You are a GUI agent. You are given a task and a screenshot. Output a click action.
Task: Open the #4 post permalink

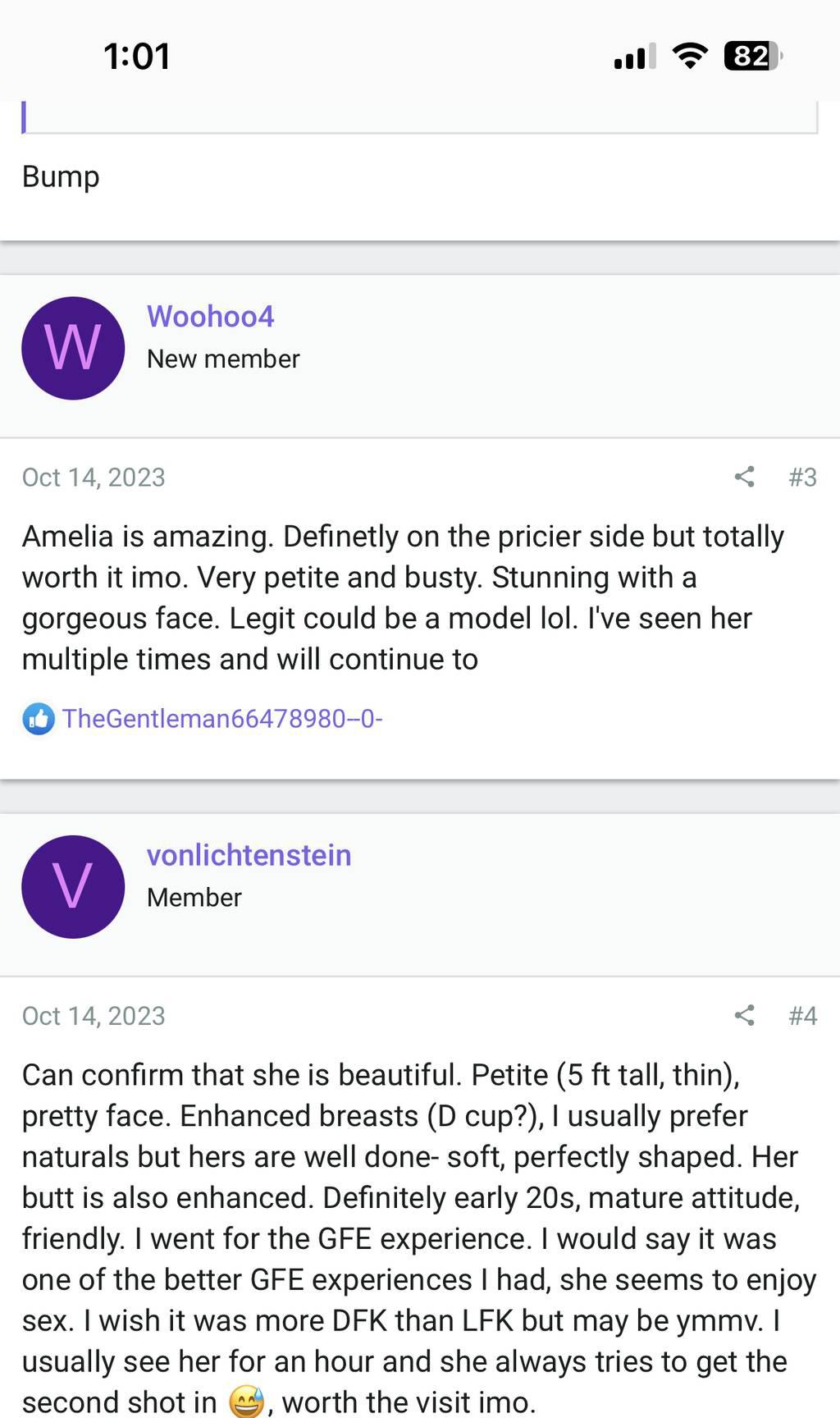tap(802, 1015)
